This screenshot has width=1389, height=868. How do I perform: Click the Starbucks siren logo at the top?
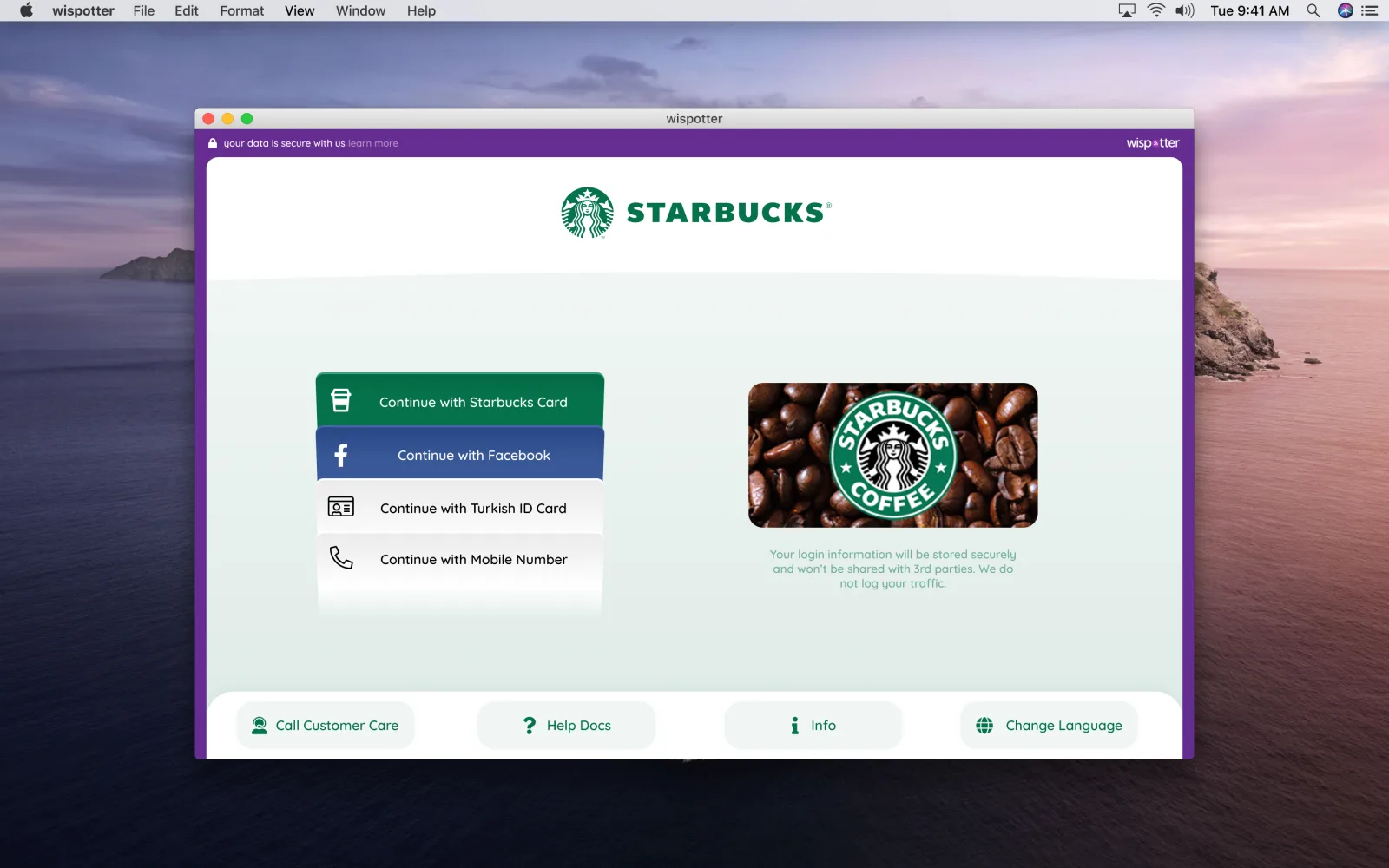pyautogui.click(x=588, y=213)
